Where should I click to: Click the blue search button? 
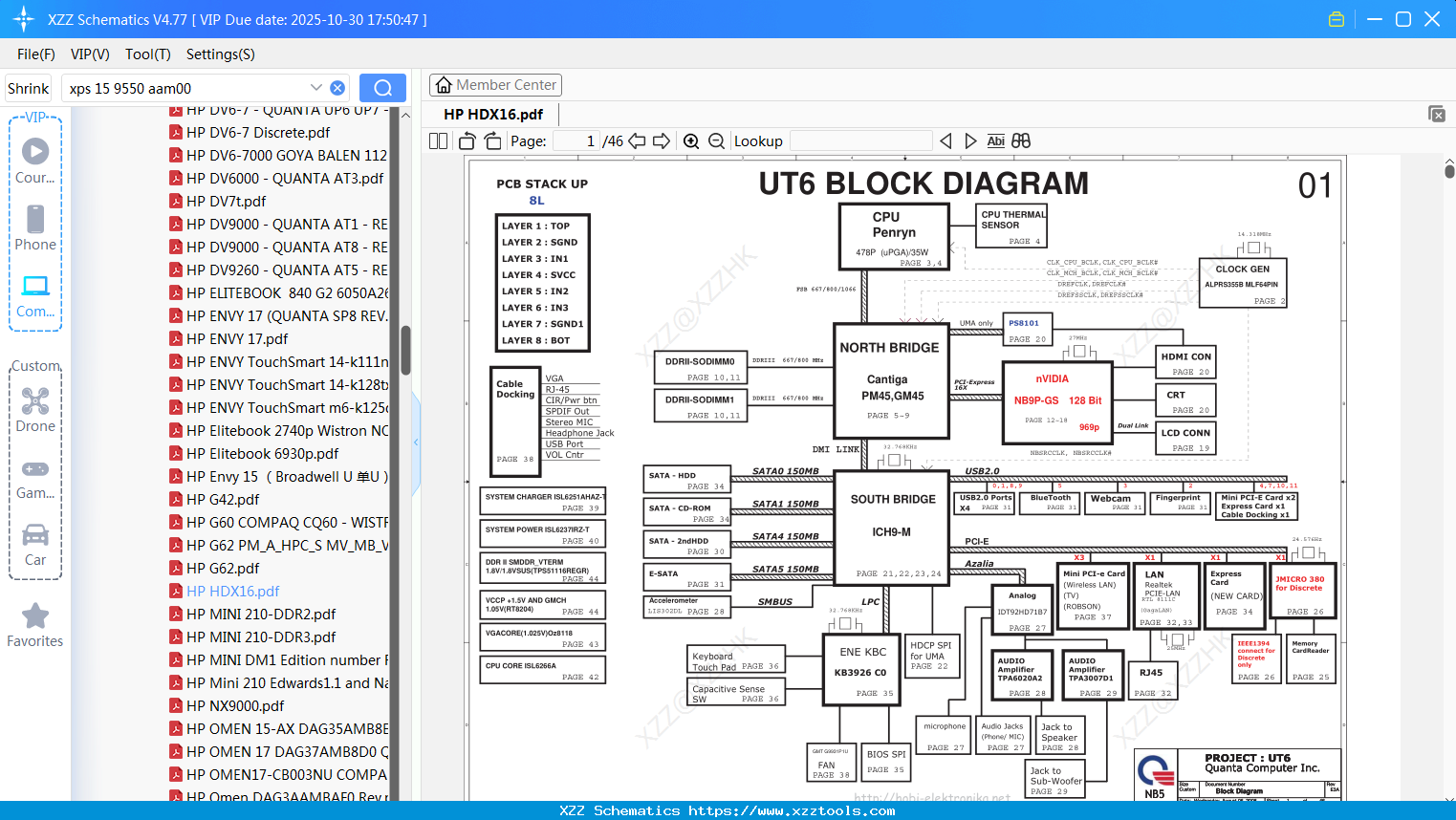click(x=382, y=88)
